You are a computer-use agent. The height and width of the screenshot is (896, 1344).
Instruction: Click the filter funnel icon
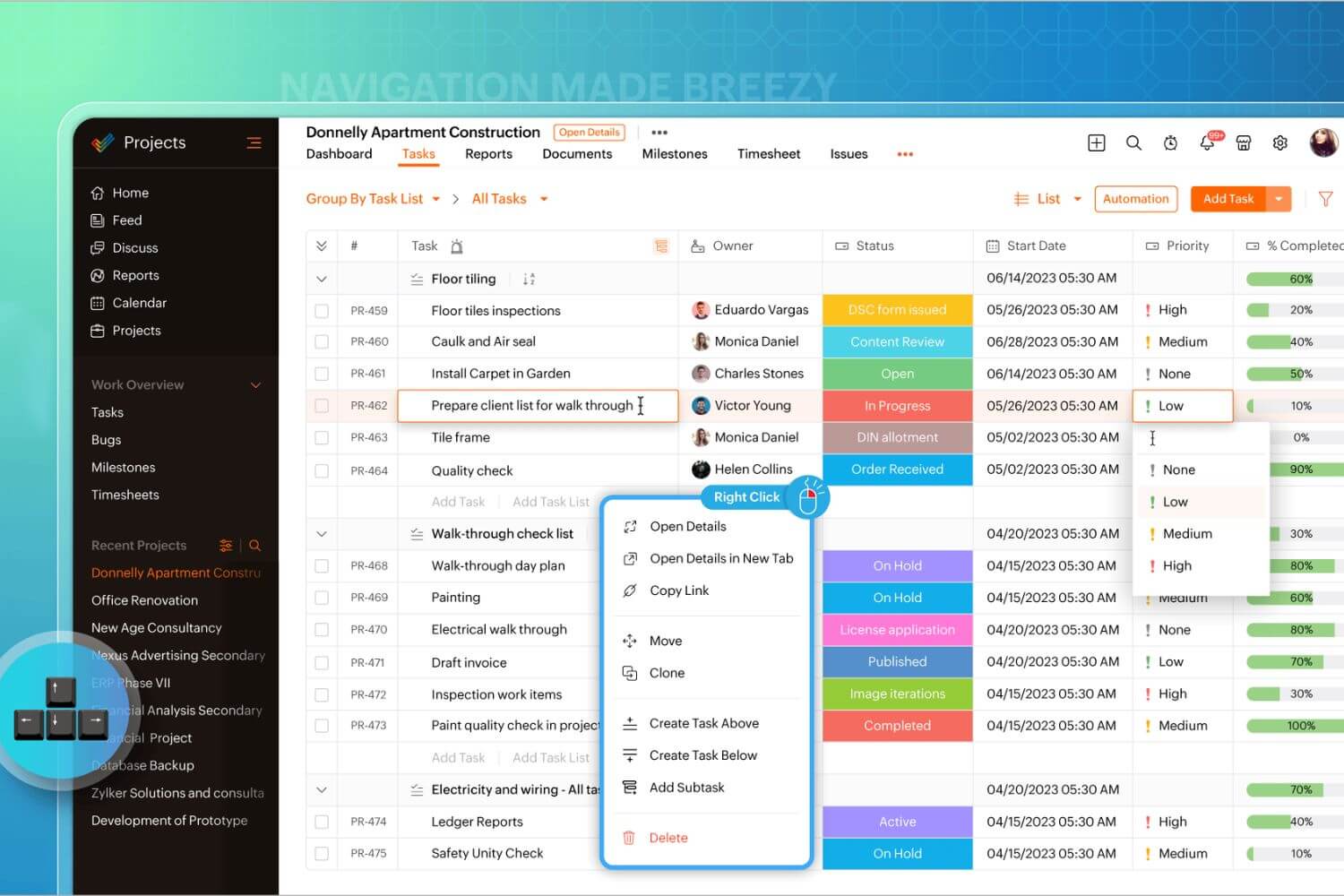click(1325, 199)
